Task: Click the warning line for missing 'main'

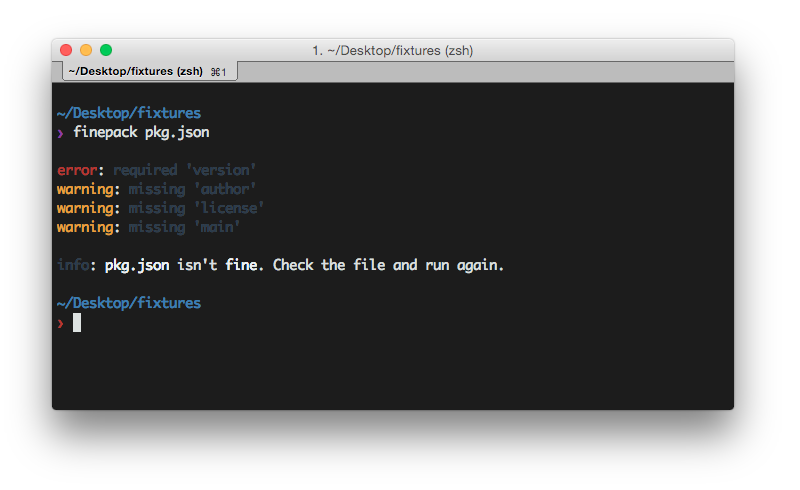Action: click(x=148, y=227)
